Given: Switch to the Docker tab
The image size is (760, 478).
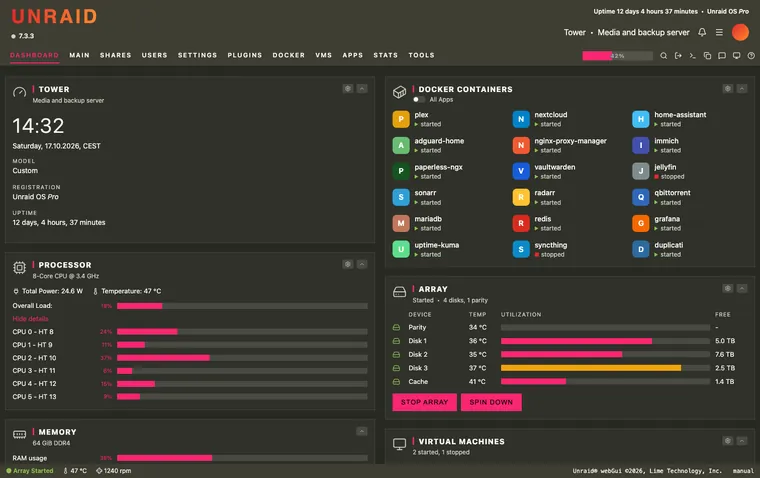Looking at the screenshot, I should click(288, 55).
